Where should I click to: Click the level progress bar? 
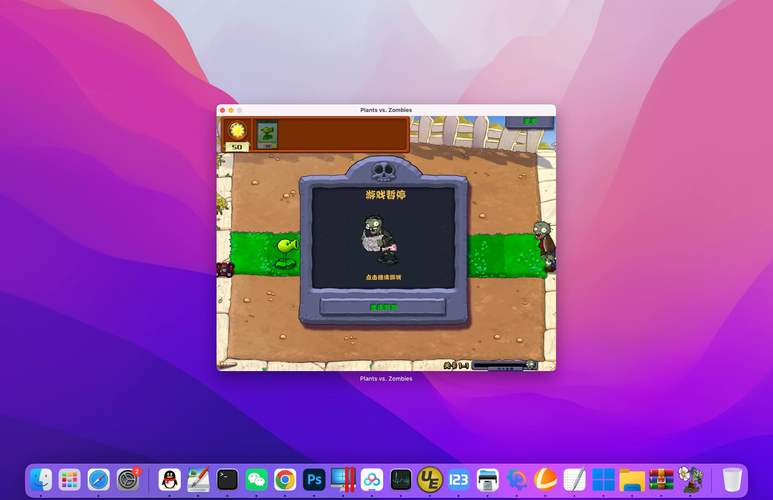505,365
